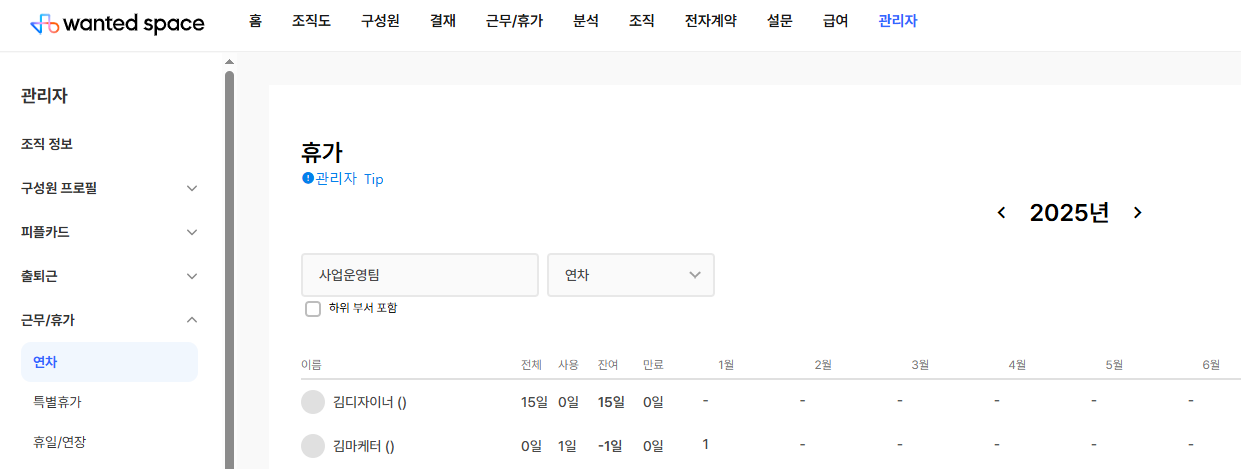The image size is (1241, 469).
Task: Open the Tip link
Action: pos(373,179)
